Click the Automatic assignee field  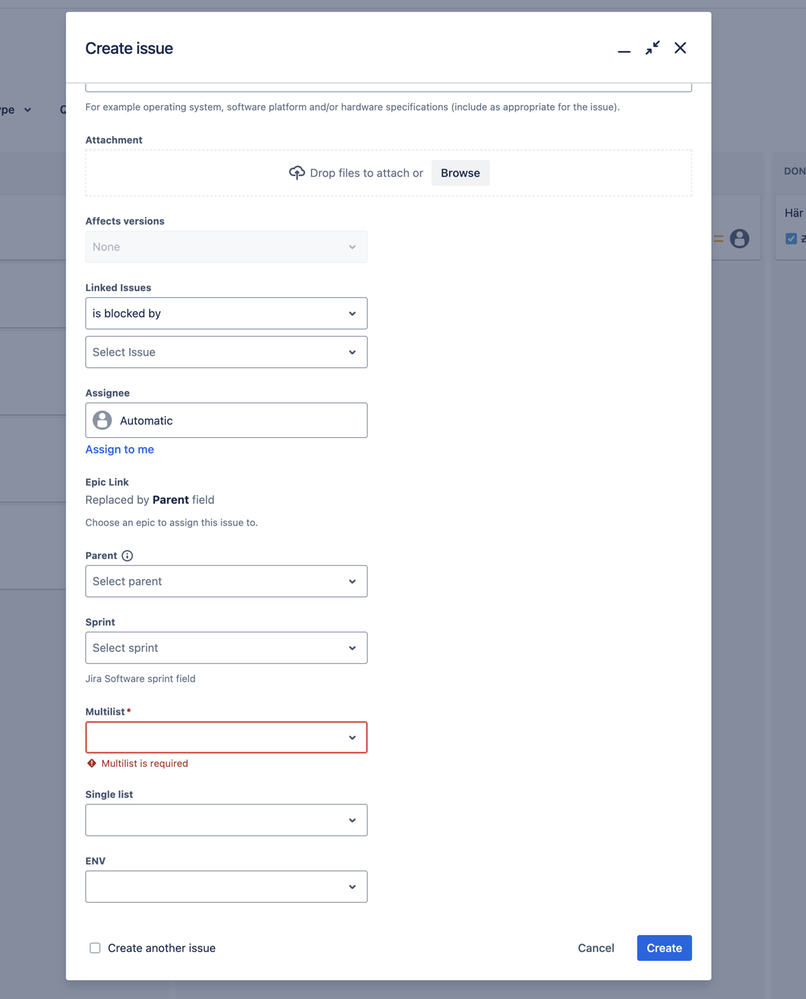click(226, 420)
